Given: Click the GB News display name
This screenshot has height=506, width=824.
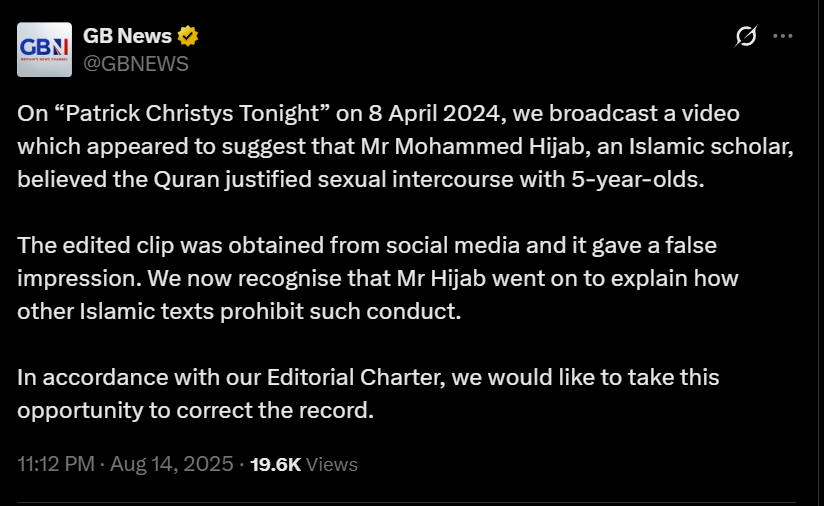Looking at the screenshot, I should tap(127, 37).
